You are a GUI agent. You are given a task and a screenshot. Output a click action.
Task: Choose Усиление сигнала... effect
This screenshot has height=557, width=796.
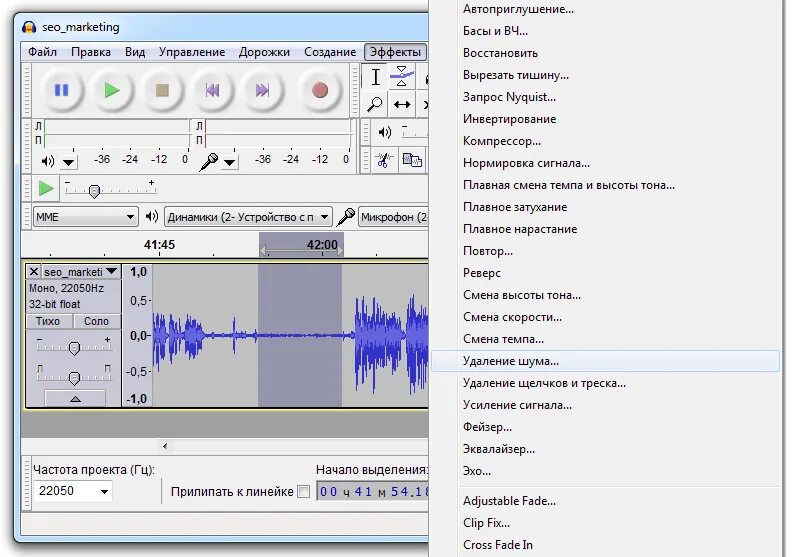[605, 405]
